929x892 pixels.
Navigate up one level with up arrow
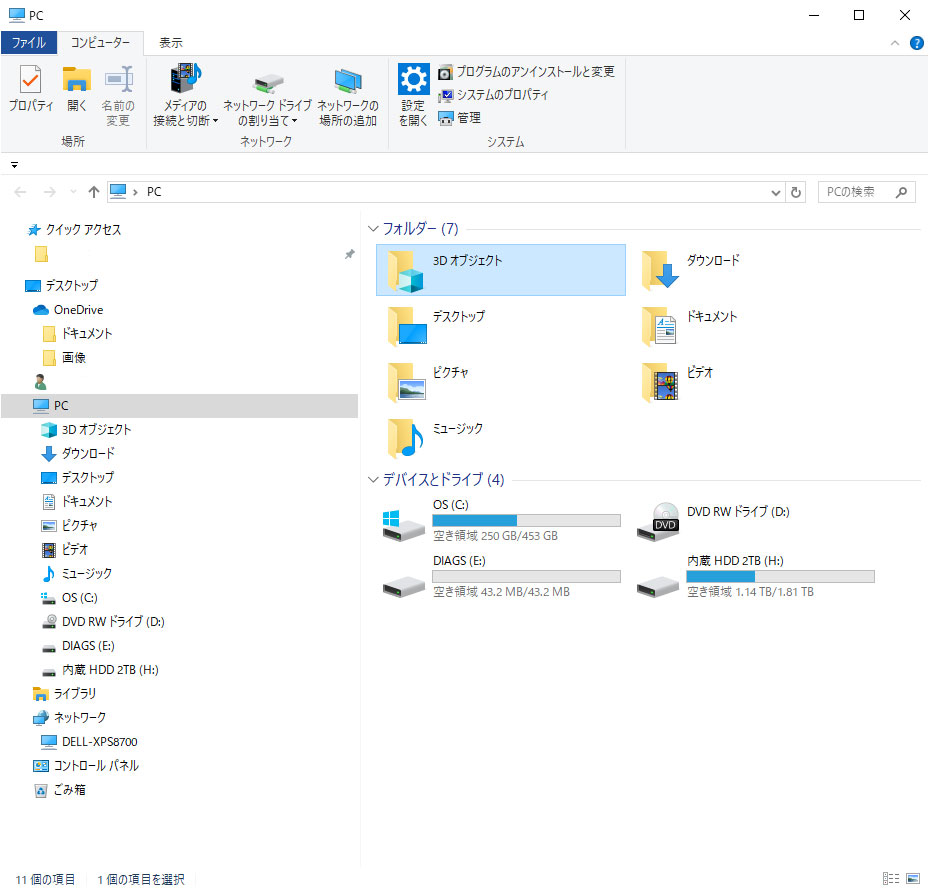coord(94,192)
